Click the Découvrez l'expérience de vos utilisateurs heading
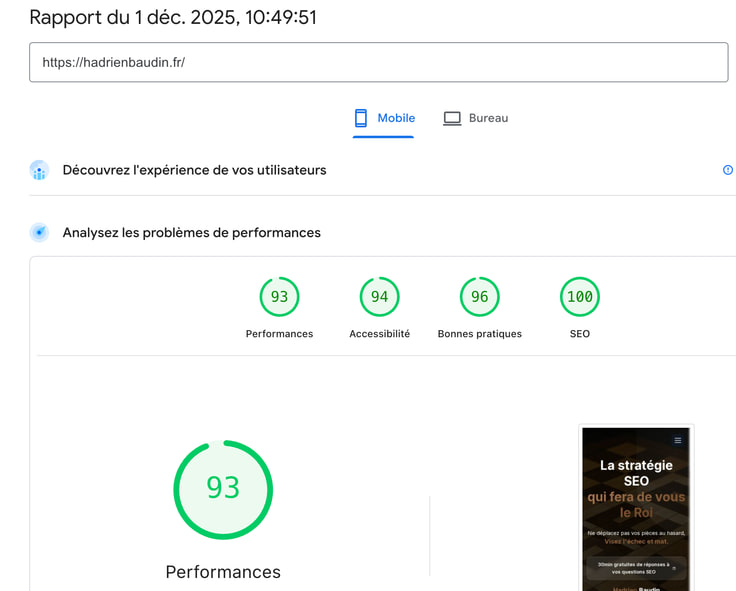The width and height of the screenshot is (736, 591). (194, 170)
